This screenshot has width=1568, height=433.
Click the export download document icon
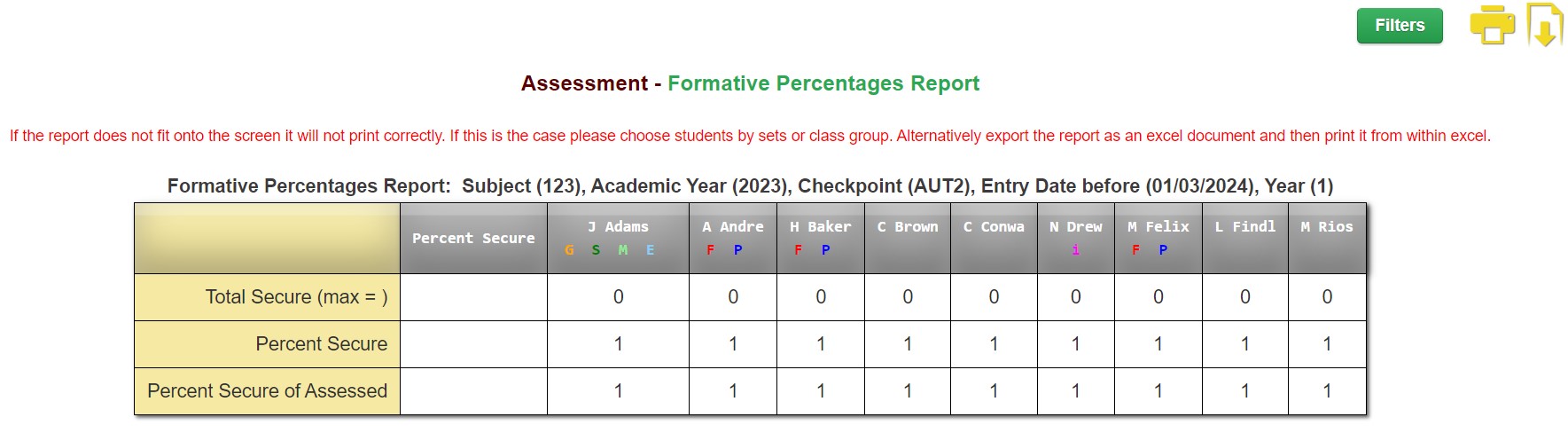[x=1544, y=25]
